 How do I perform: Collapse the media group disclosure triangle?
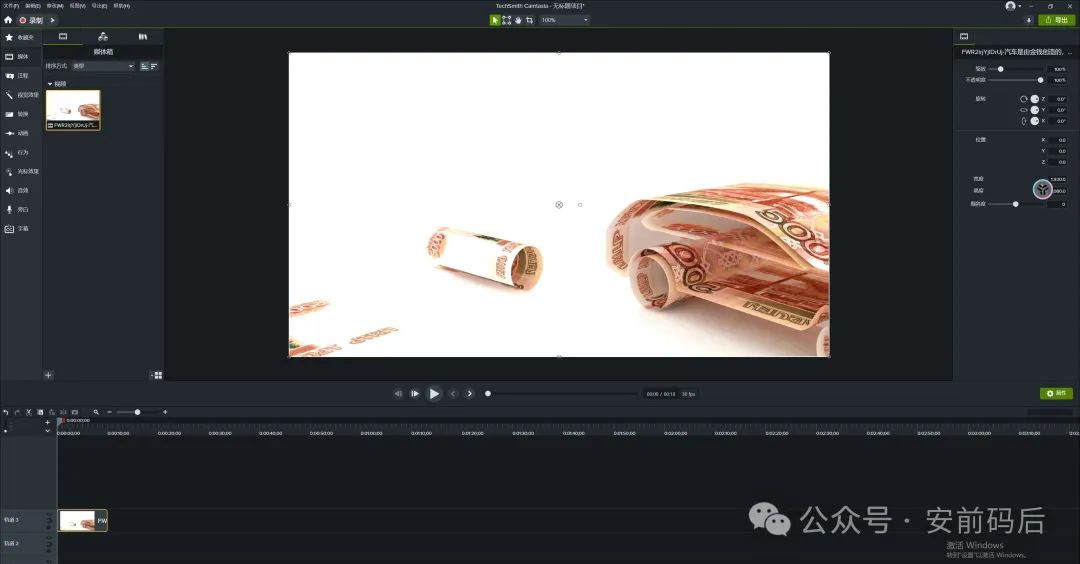click(x=49, y=84)
